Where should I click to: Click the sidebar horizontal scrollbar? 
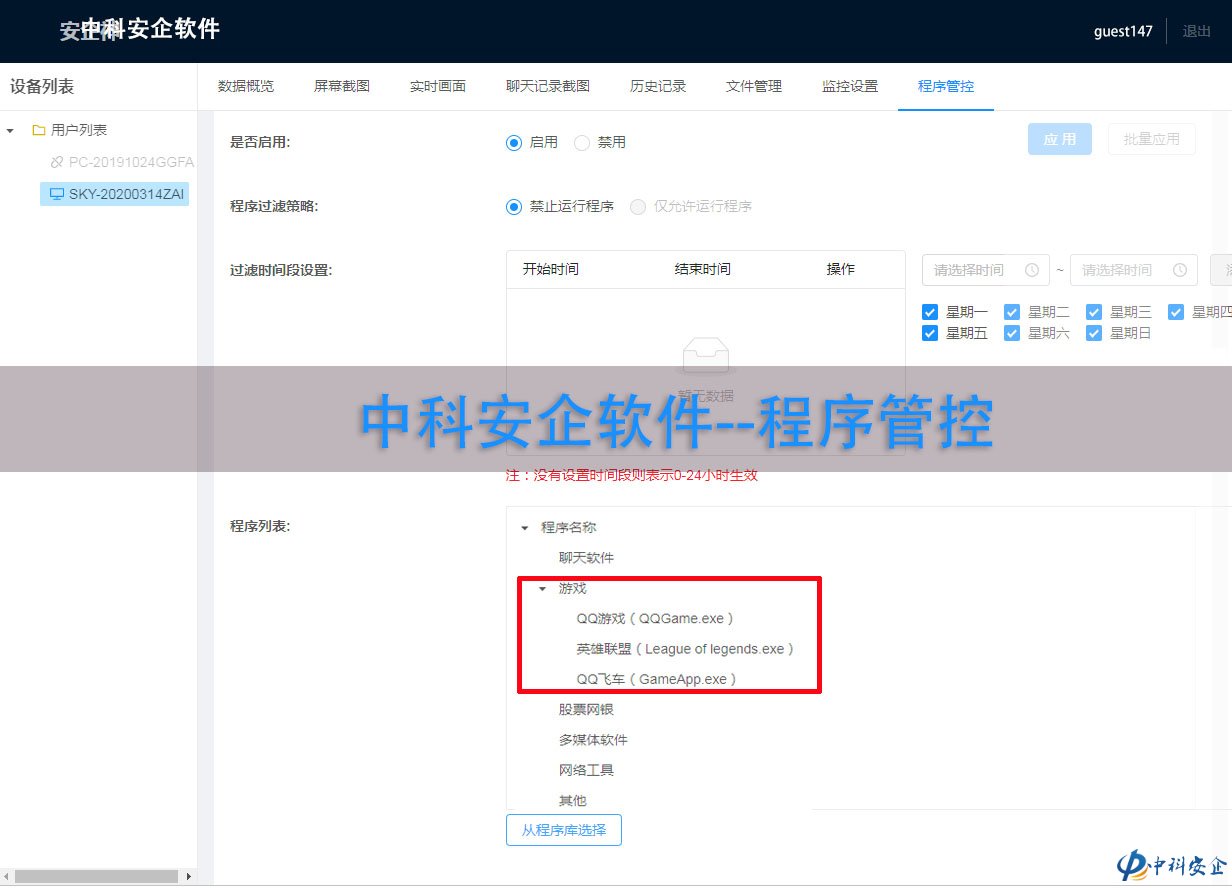click(98, 877)
